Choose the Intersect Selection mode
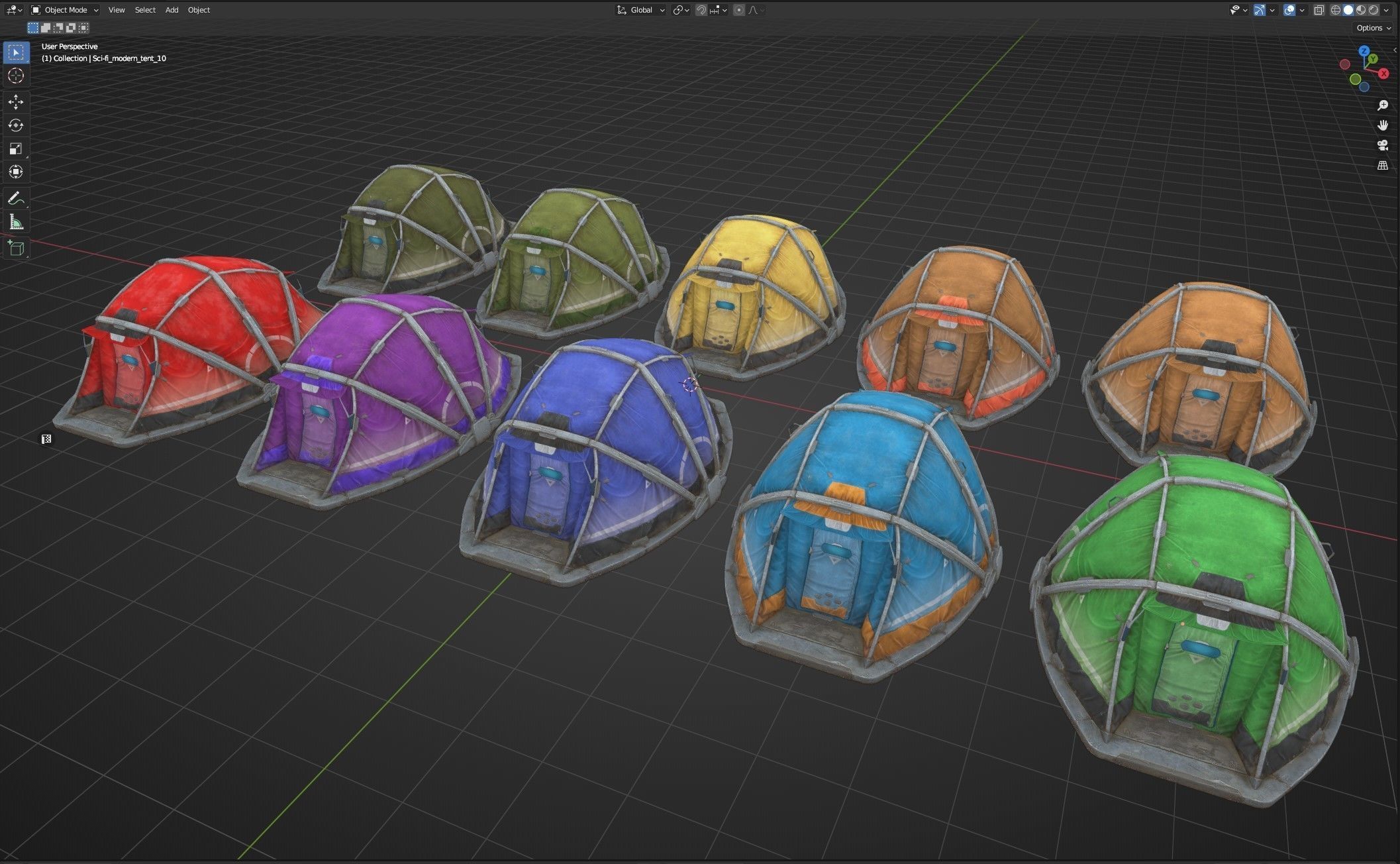Viewport: 1400px width, 864px height. pyautogui.click(x=83, y=28)
